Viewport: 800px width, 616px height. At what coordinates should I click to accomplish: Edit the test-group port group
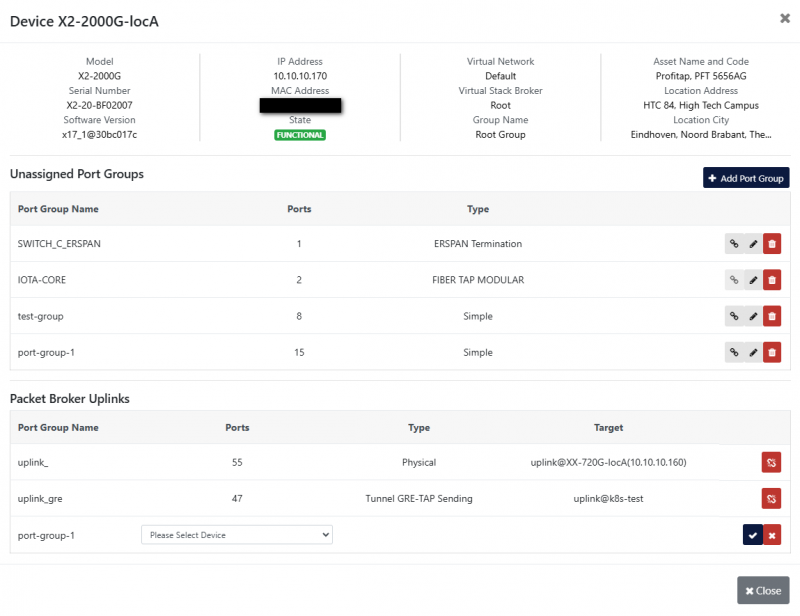coord(753,316)
